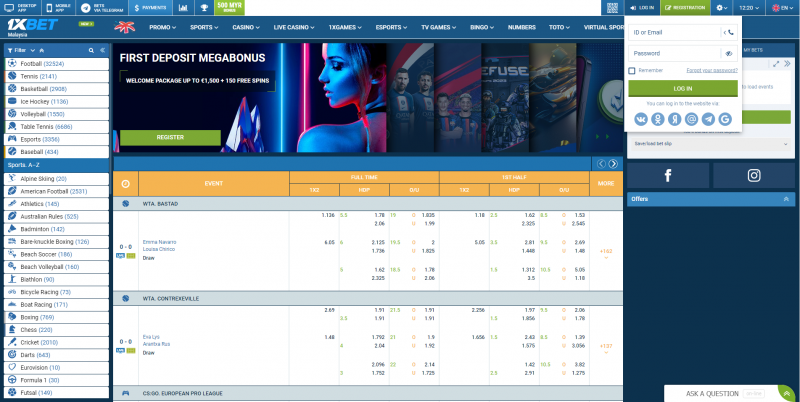Collapse the sports sidebar with double-arrow icon
The image size is (800, 402).
[103, 51]
